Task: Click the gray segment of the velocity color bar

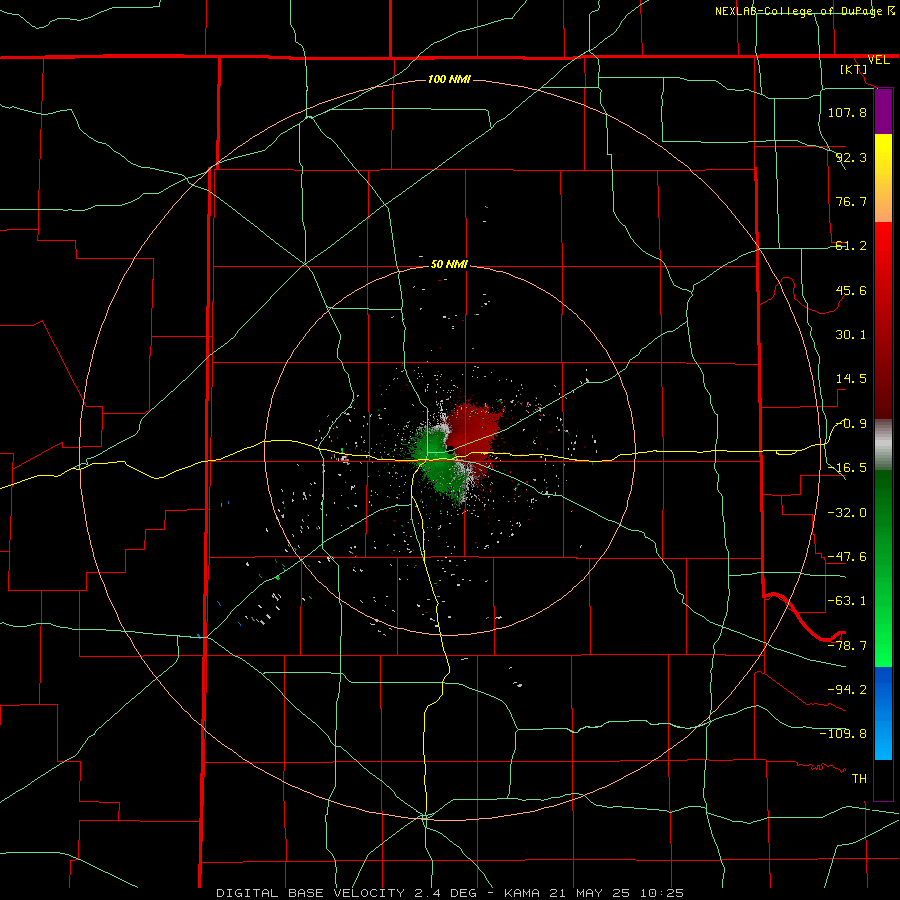Action: pos(883,445)
